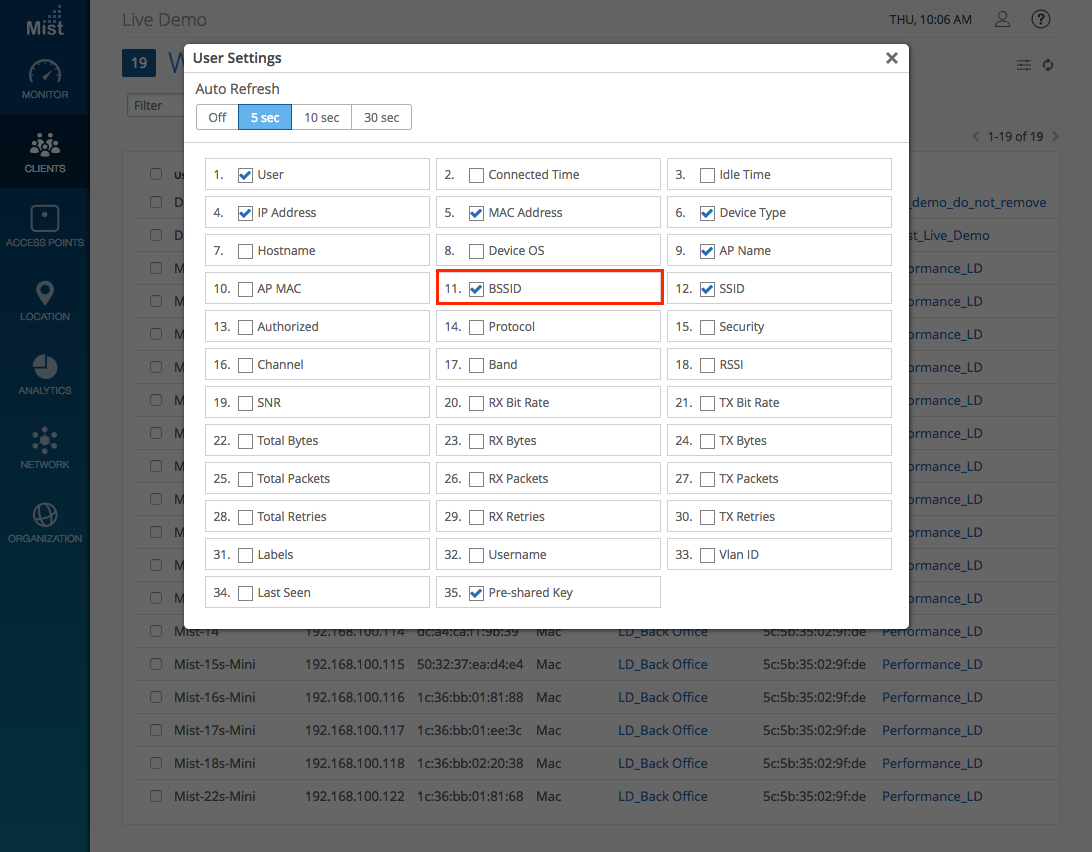Open the user account icon

[1002, 19]
